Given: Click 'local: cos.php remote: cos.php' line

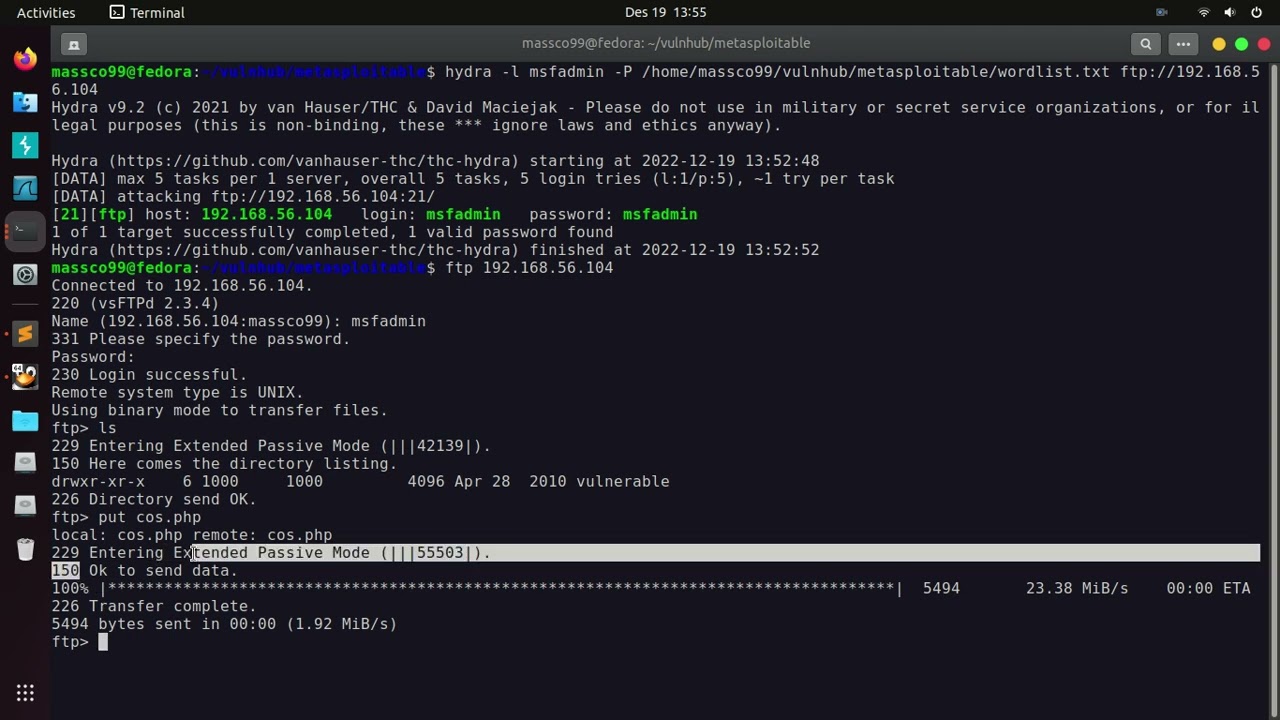Looking at the screenshot, I should [192, 535].
